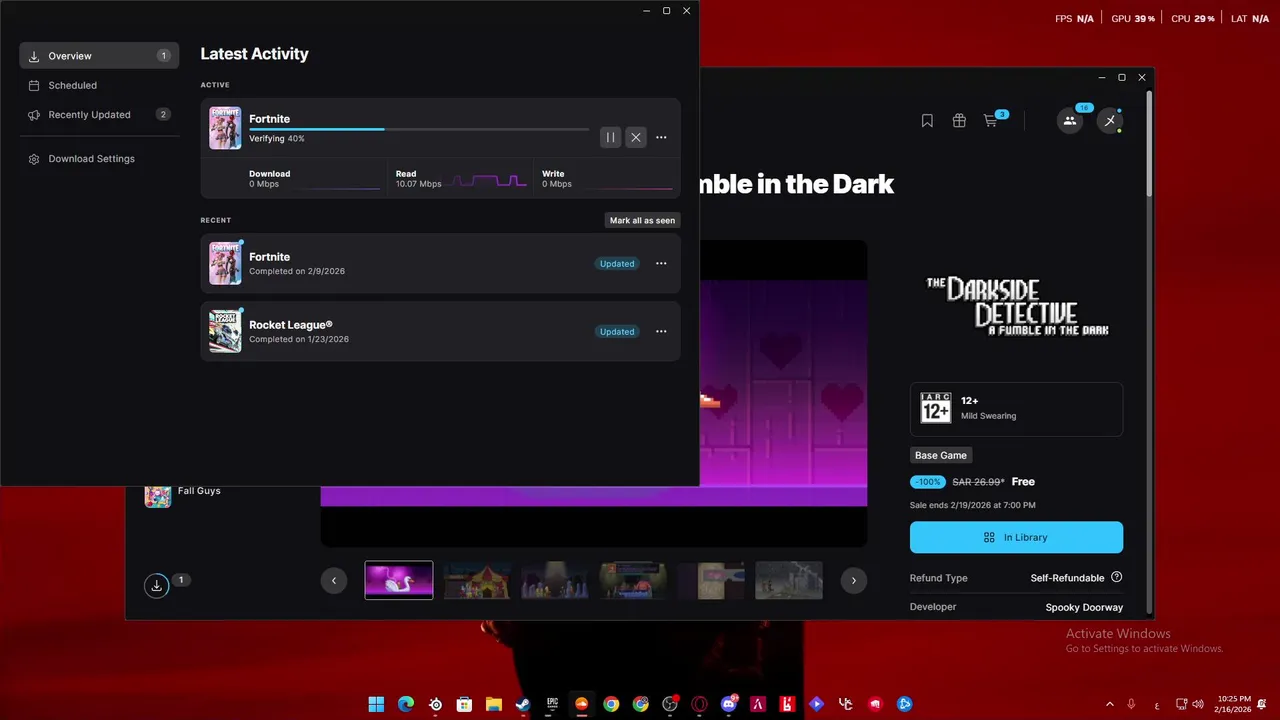Open Recently Updated section

[x=99, y=115]
